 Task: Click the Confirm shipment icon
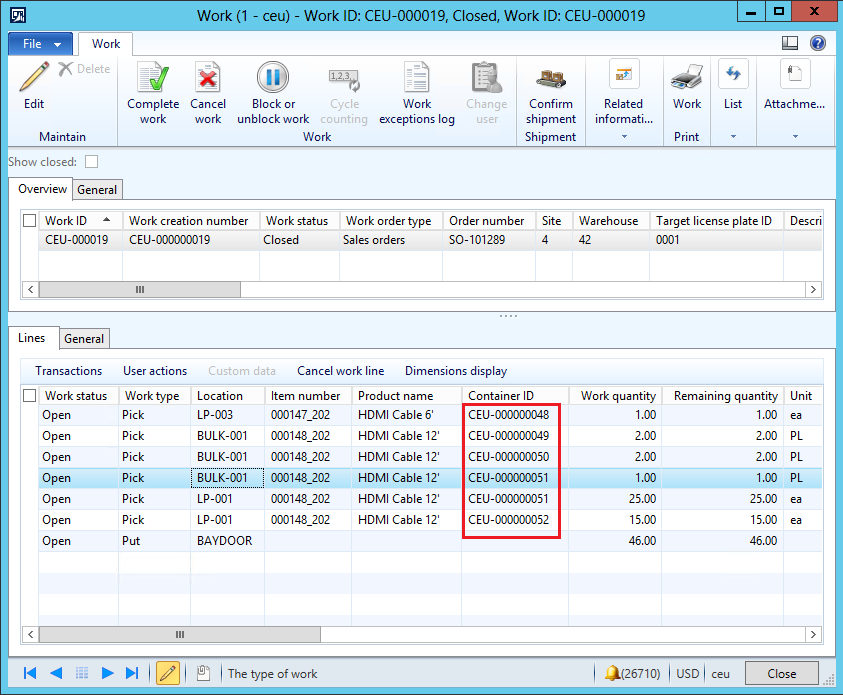pyautogui.click(x=551, y=78)
